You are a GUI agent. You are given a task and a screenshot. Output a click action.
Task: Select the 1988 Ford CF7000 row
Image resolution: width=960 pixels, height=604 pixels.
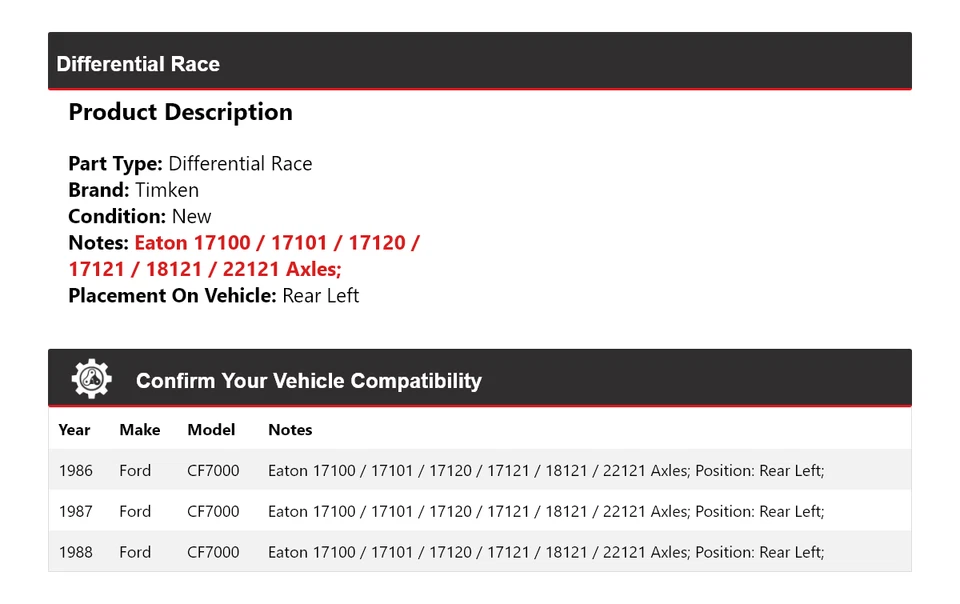479,551
